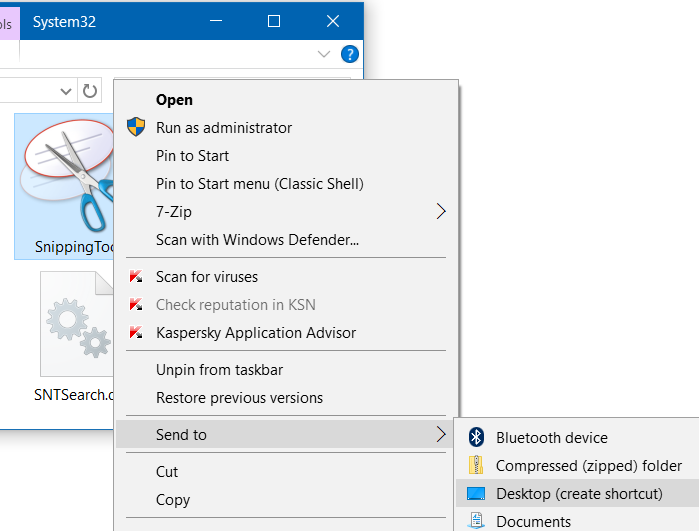Maximize the System32 window
This screenshot has height=531, width=699.
click(274, 21)
